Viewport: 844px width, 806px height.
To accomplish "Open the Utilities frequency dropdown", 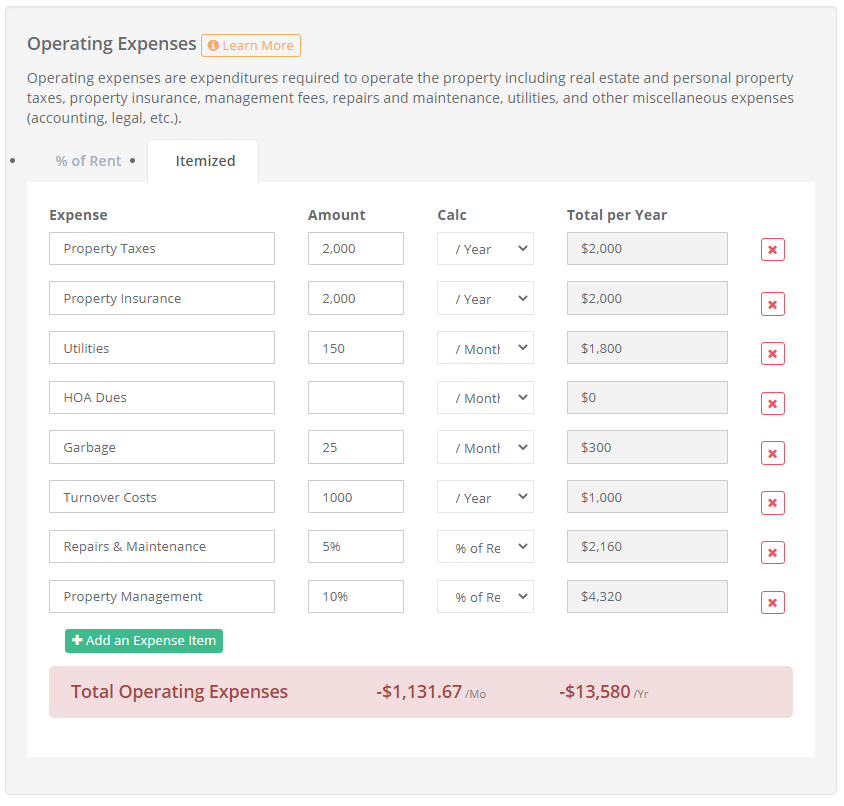I will tap(485, 347).
